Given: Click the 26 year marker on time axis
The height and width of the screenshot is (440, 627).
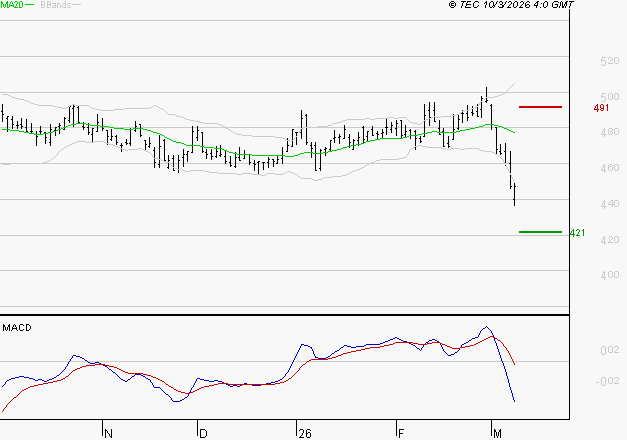Looking at the screenshot, I should tap(305, 434).
